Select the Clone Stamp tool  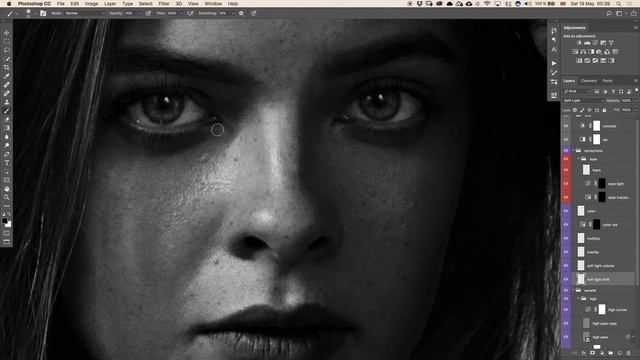point(7,102)
